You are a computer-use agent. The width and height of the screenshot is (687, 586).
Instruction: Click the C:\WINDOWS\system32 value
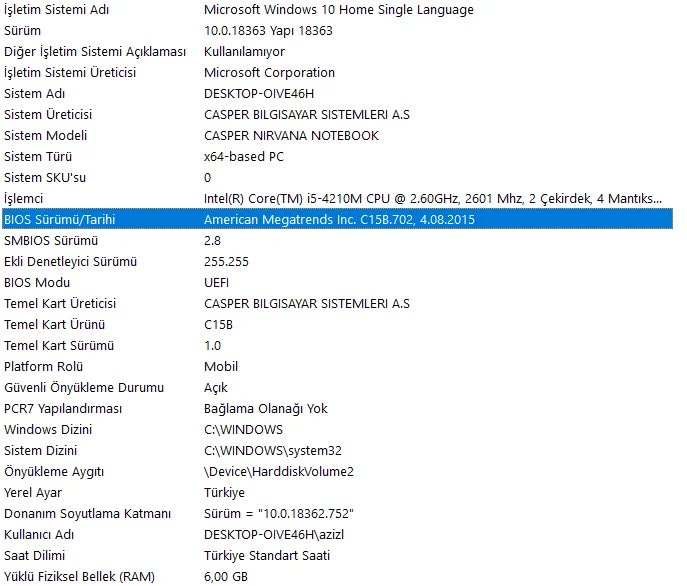273,451
